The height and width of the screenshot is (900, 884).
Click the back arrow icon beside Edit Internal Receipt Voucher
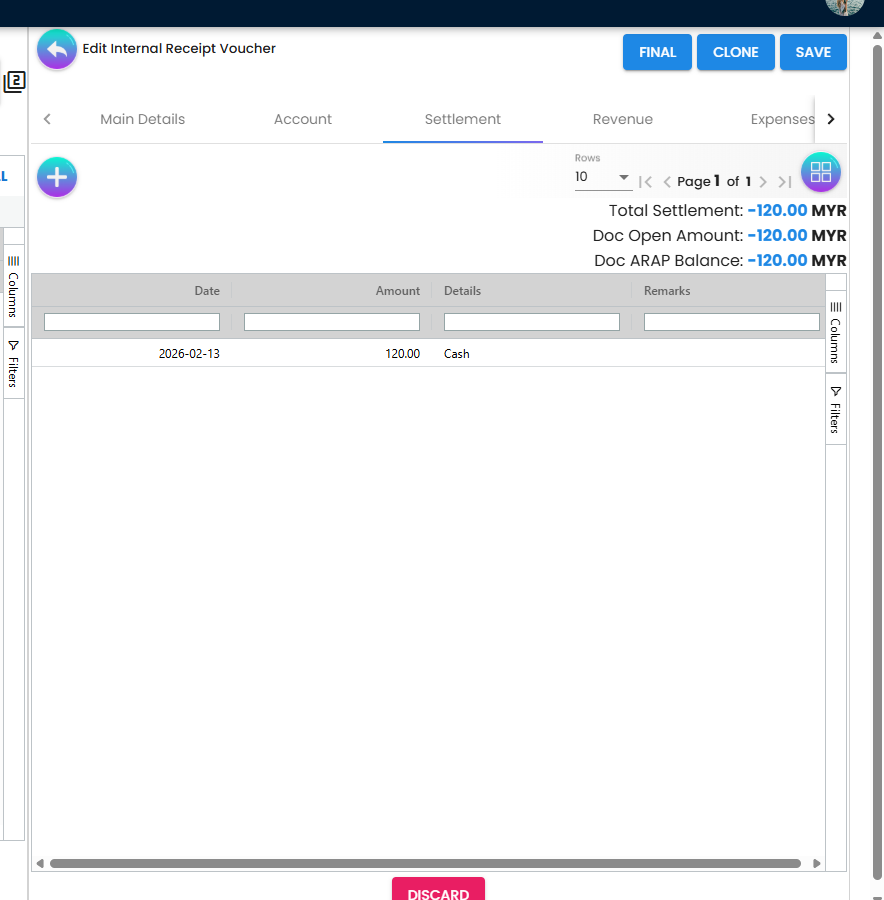click(57, 49)
